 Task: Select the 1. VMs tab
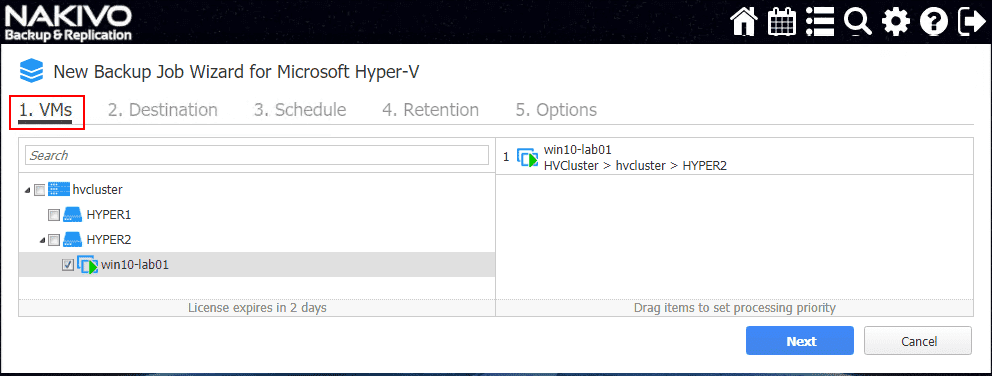click(x=46, y=110)
